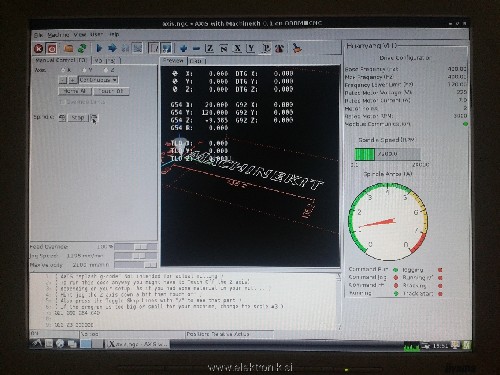Switch to the Manual Control [F3] tab
This screenshot has height=375, width=500.
coord(61,60)
